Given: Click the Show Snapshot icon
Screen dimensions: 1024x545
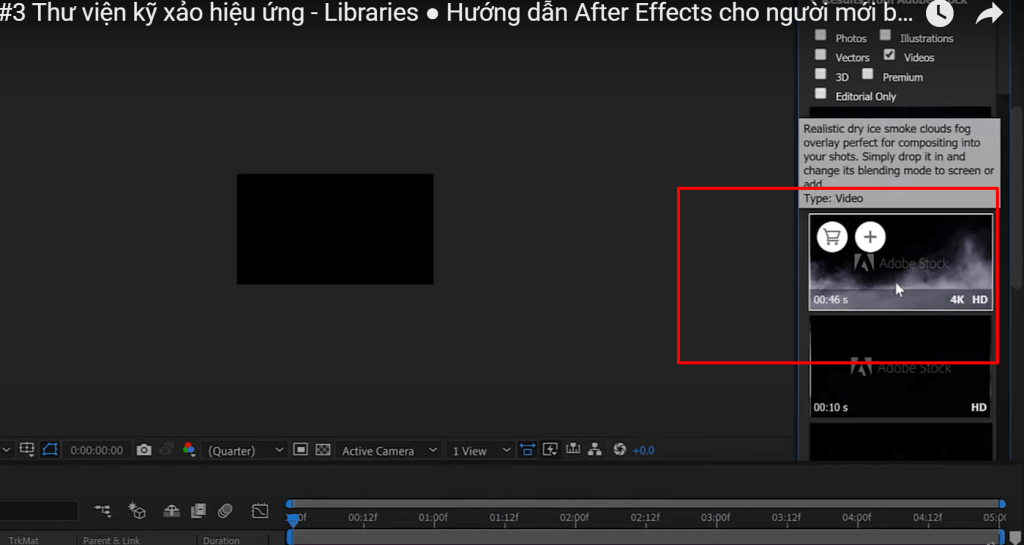Looking at the screenshot, I should [167, 450].
